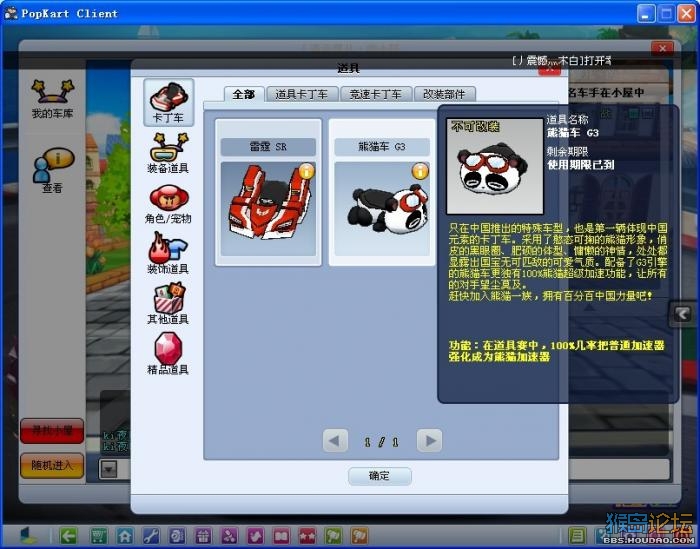
Task: Switch to the 改装部件 tab
Action: pyautogui.click(x=444, y=94)
